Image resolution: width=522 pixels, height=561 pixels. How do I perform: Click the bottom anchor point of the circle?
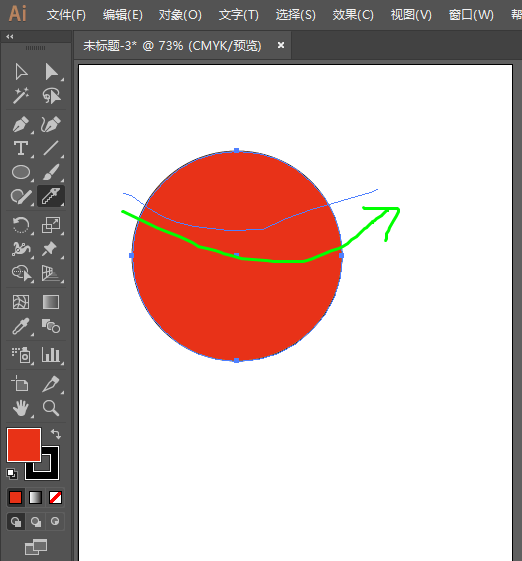[236, 360]
